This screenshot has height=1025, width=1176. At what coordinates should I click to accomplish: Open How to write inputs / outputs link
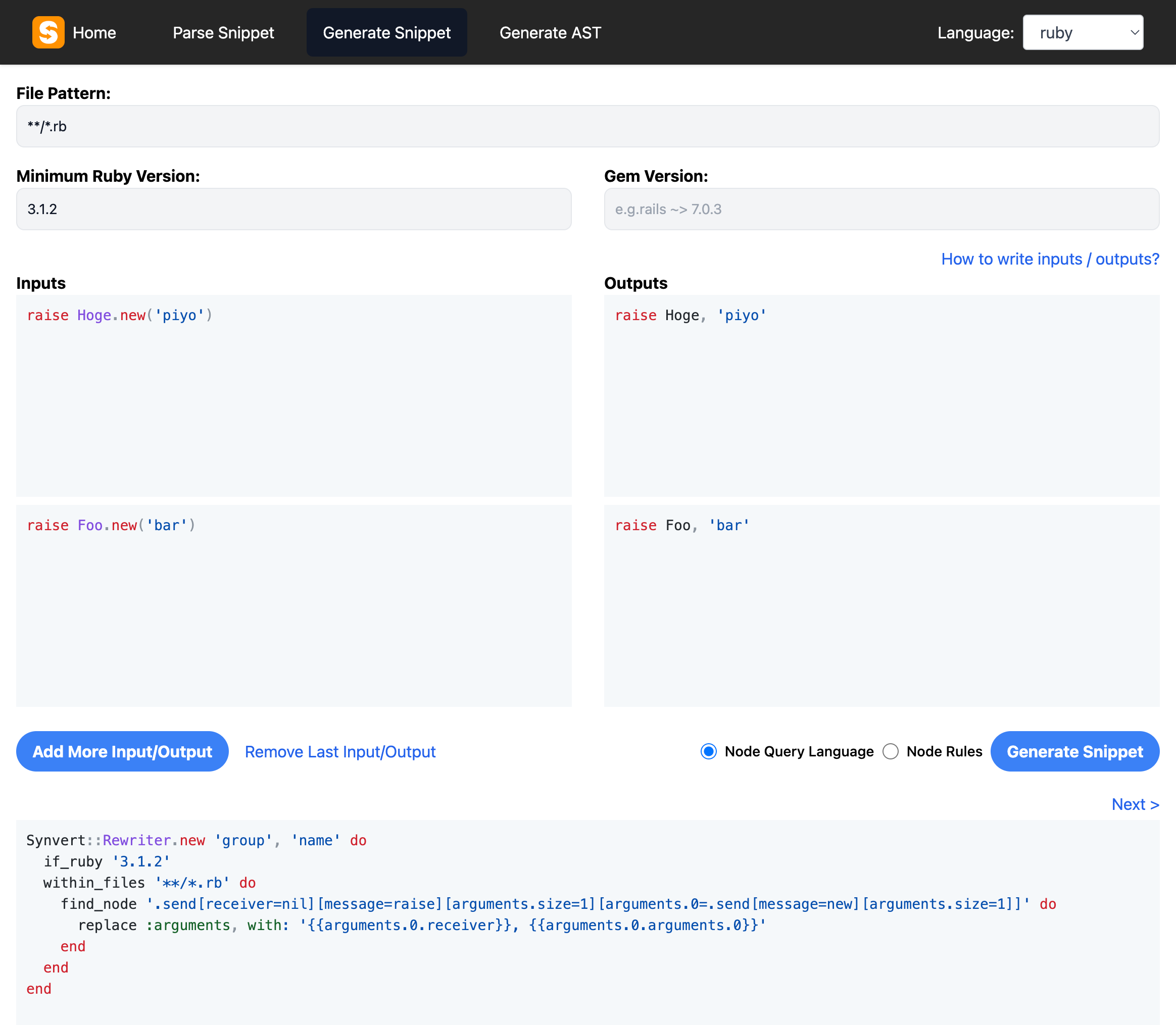tap(1050, 259)
